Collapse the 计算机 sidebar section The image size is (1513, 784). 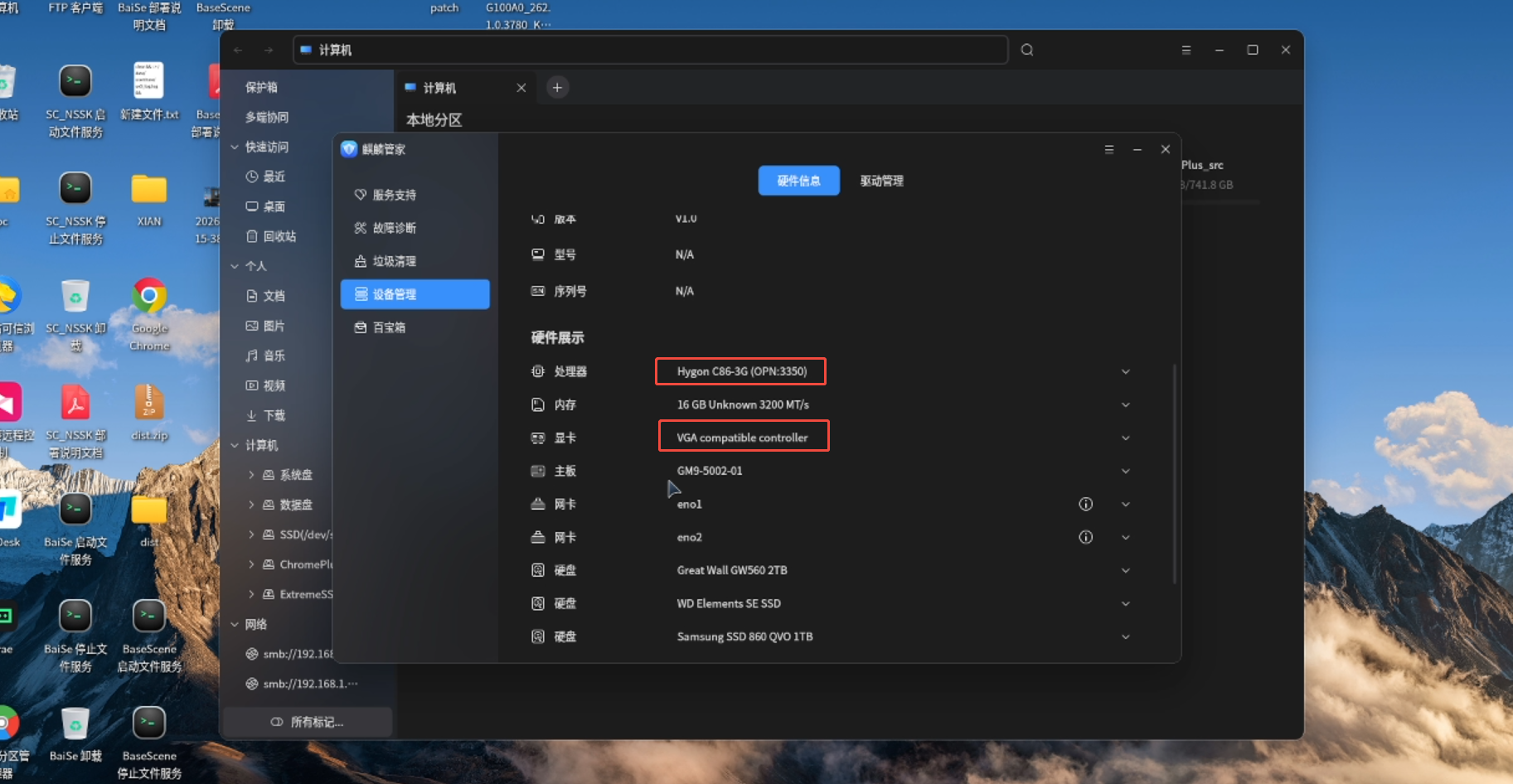(235, 445)
